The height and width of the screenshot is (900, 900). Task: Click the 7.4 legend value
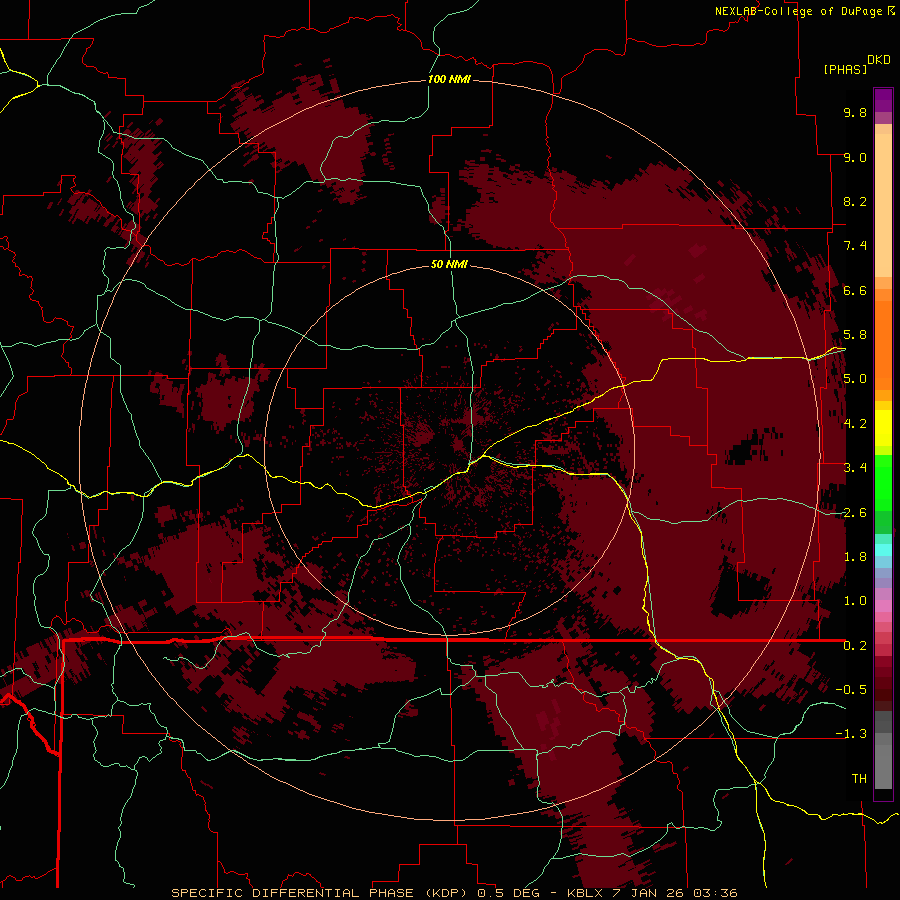point(855,246)
